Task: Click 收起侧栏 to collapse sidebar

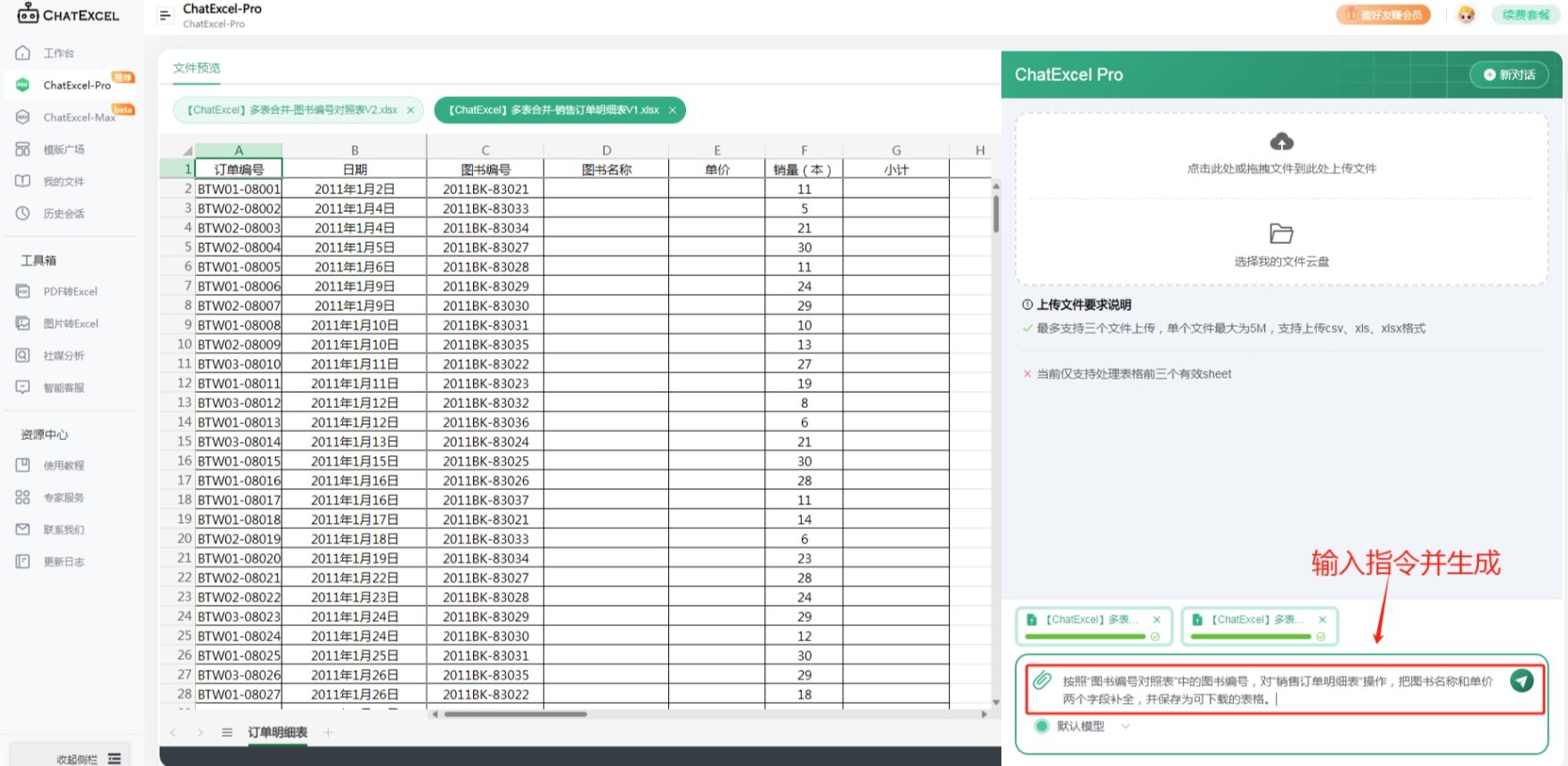Action: [78, 759]
